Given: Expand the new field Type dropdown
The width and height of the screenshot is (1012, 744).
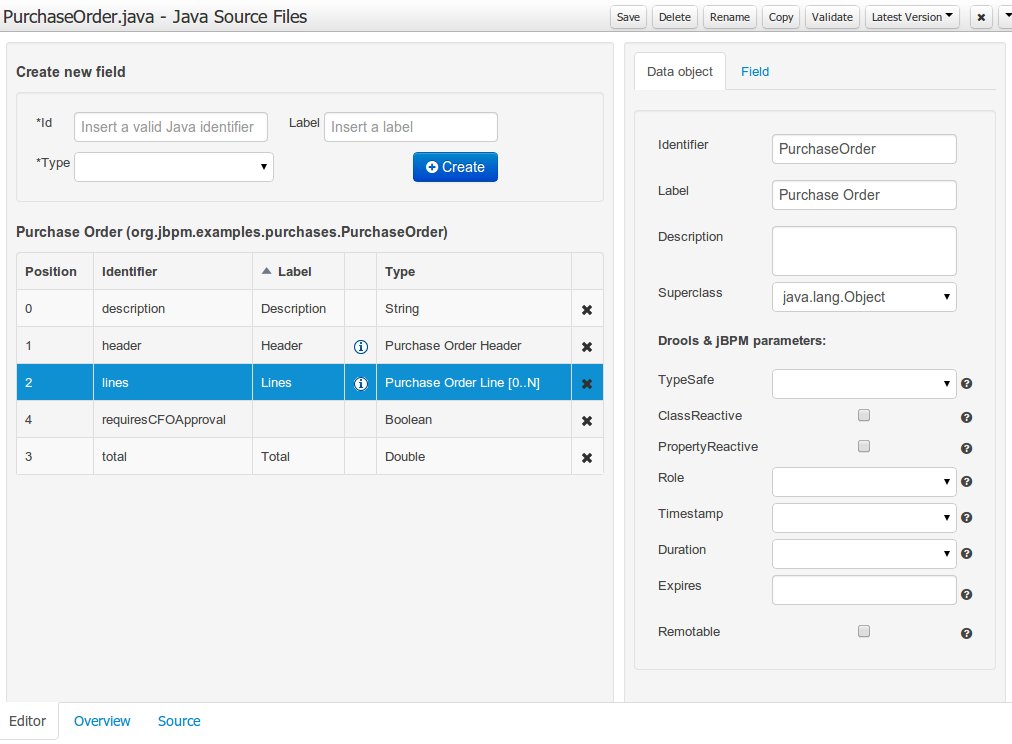Looking at the screenshot, I should click(x=174, y=167).
